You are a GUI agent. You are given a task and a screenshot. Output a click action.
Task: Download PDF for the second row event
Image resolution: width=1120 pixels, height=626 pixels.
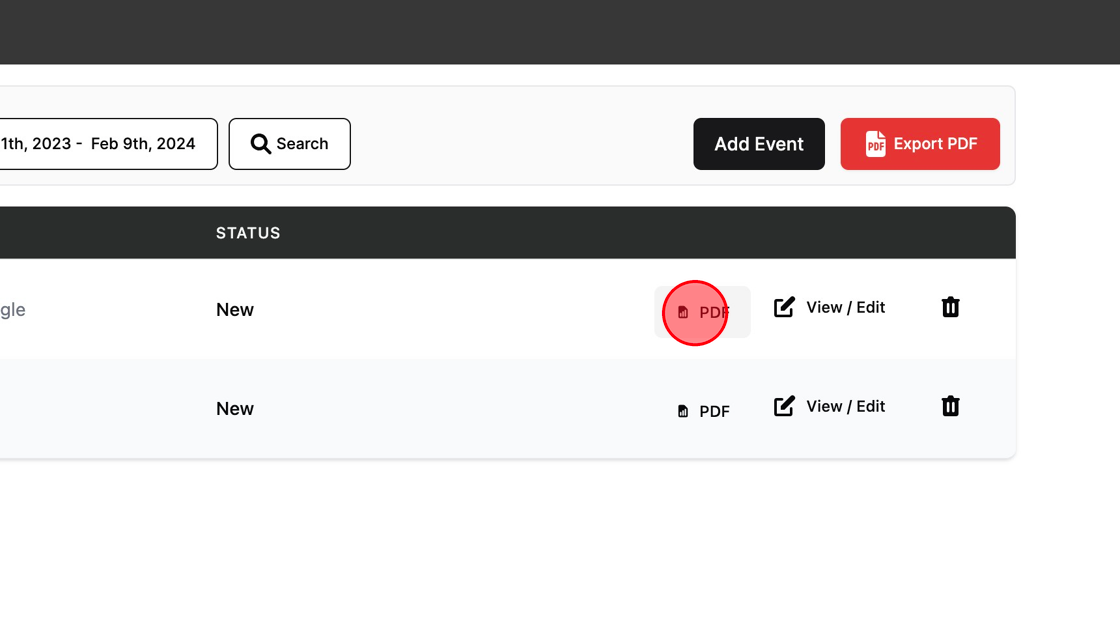(x=703, y=411)
